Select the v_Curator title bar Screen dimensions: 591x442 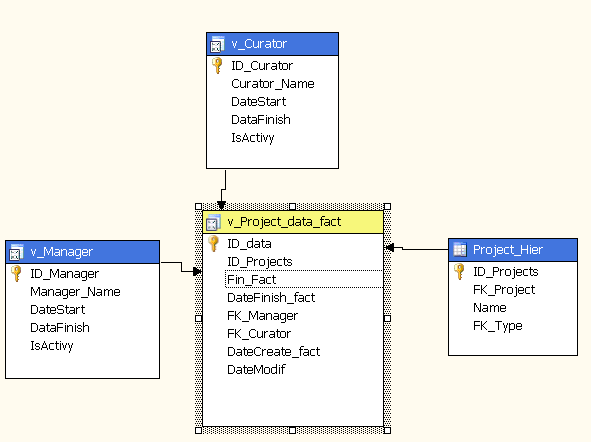(273, 44)
